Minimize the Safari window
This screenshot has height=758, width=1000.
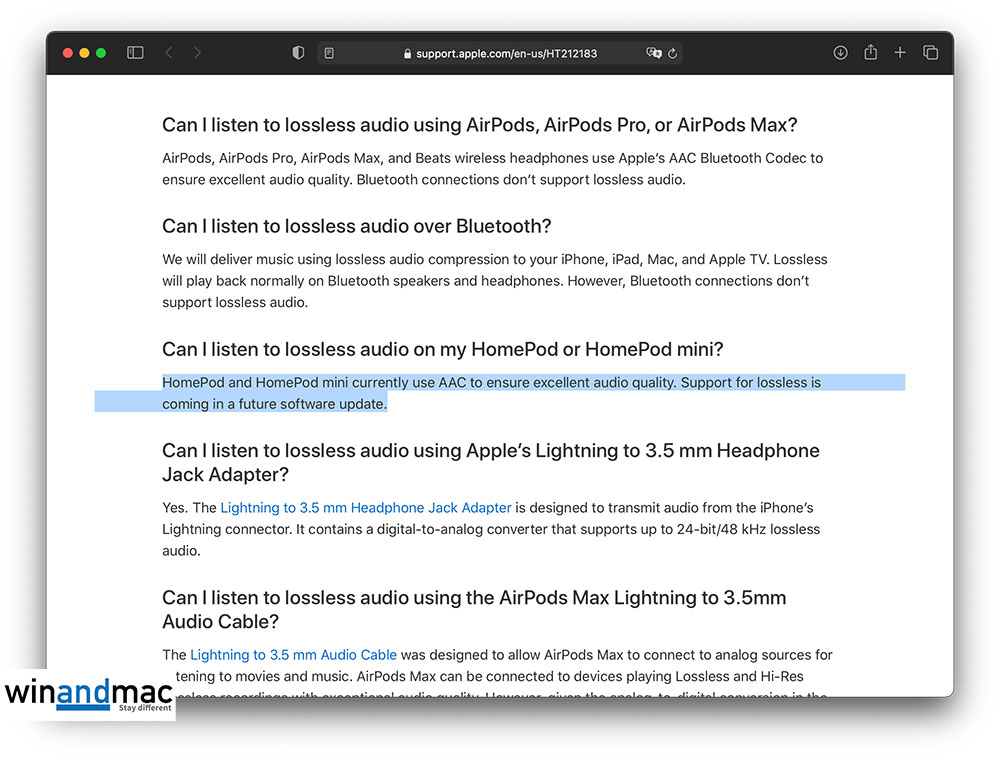pyautogui.click(x=84, y=53)
